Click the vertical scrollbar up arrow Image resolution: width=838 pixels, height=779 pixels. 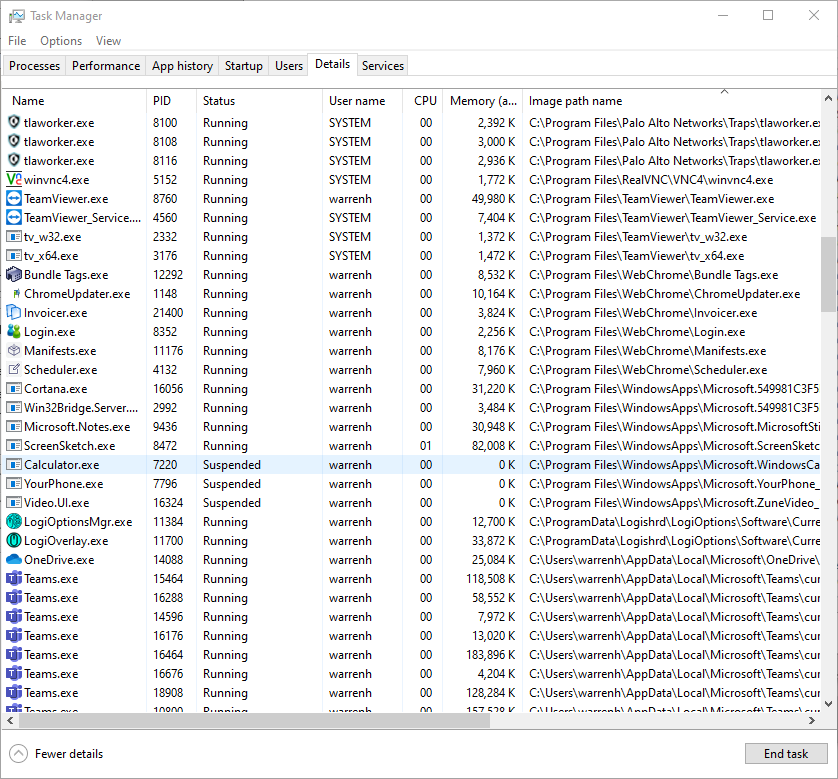pyautogui.click(x=828, y=98)
